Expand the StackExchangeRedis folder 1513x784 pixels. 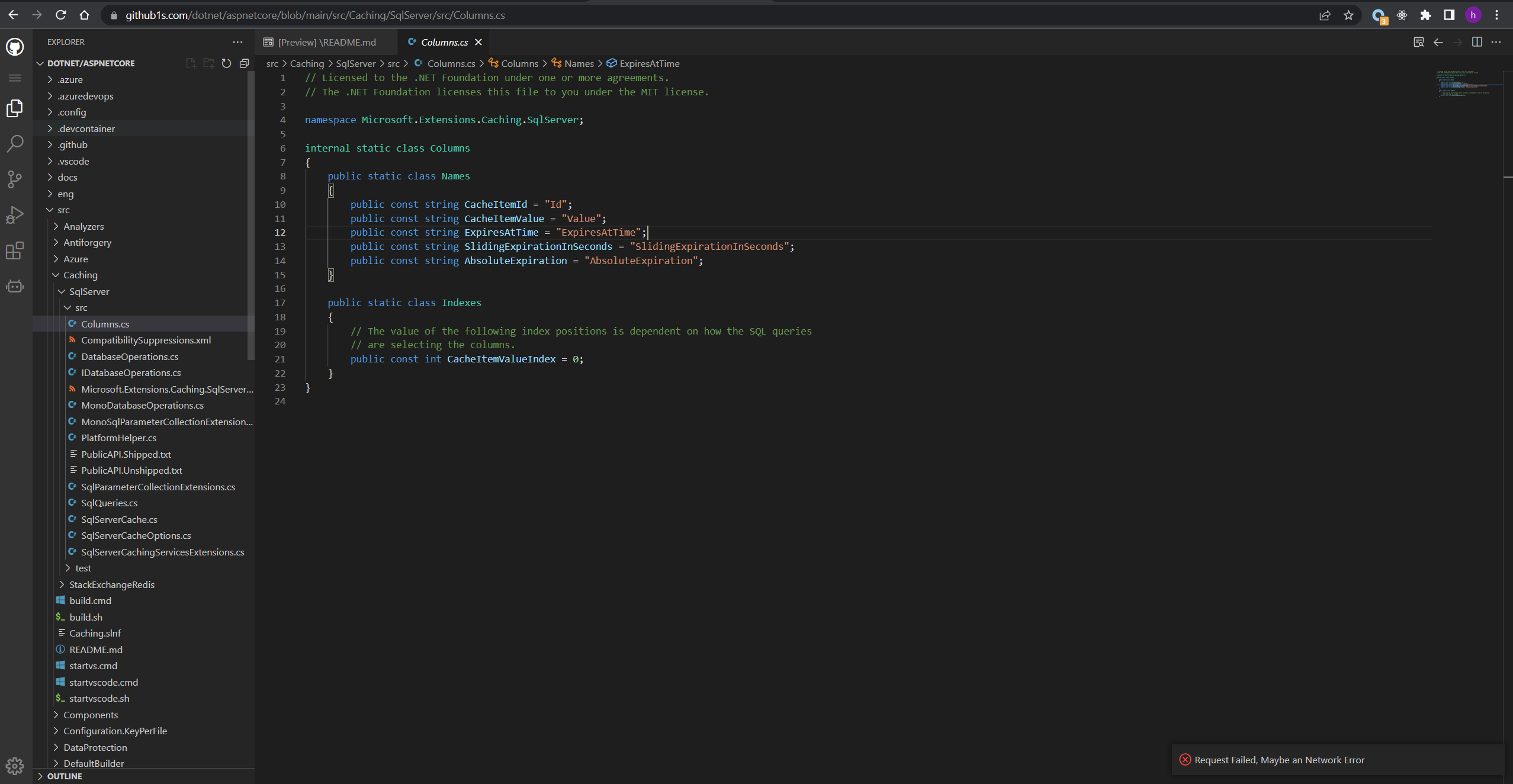(x=143, y=584)
